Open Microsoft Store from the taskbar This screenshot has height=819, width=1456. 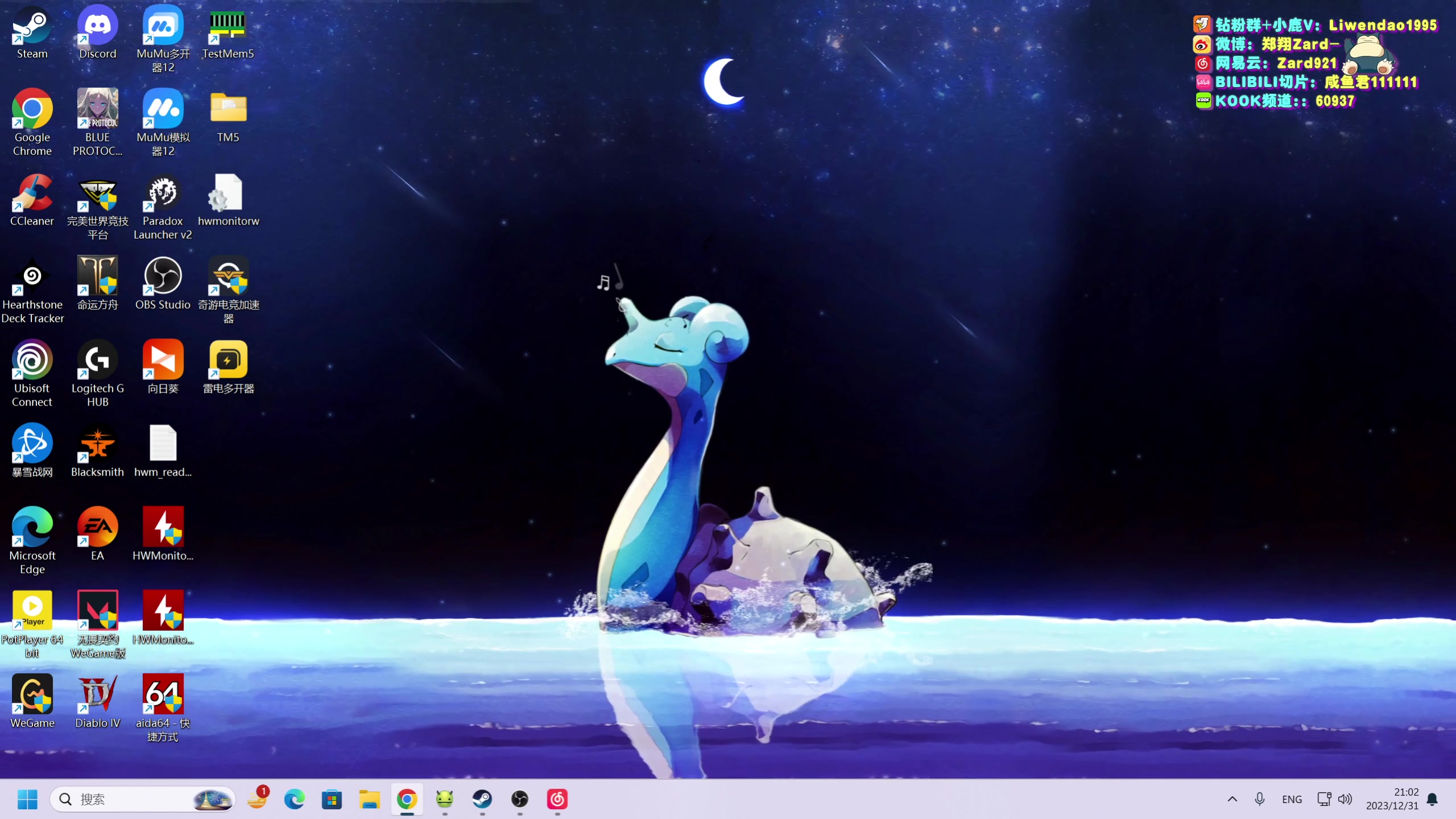coord(332,799)
